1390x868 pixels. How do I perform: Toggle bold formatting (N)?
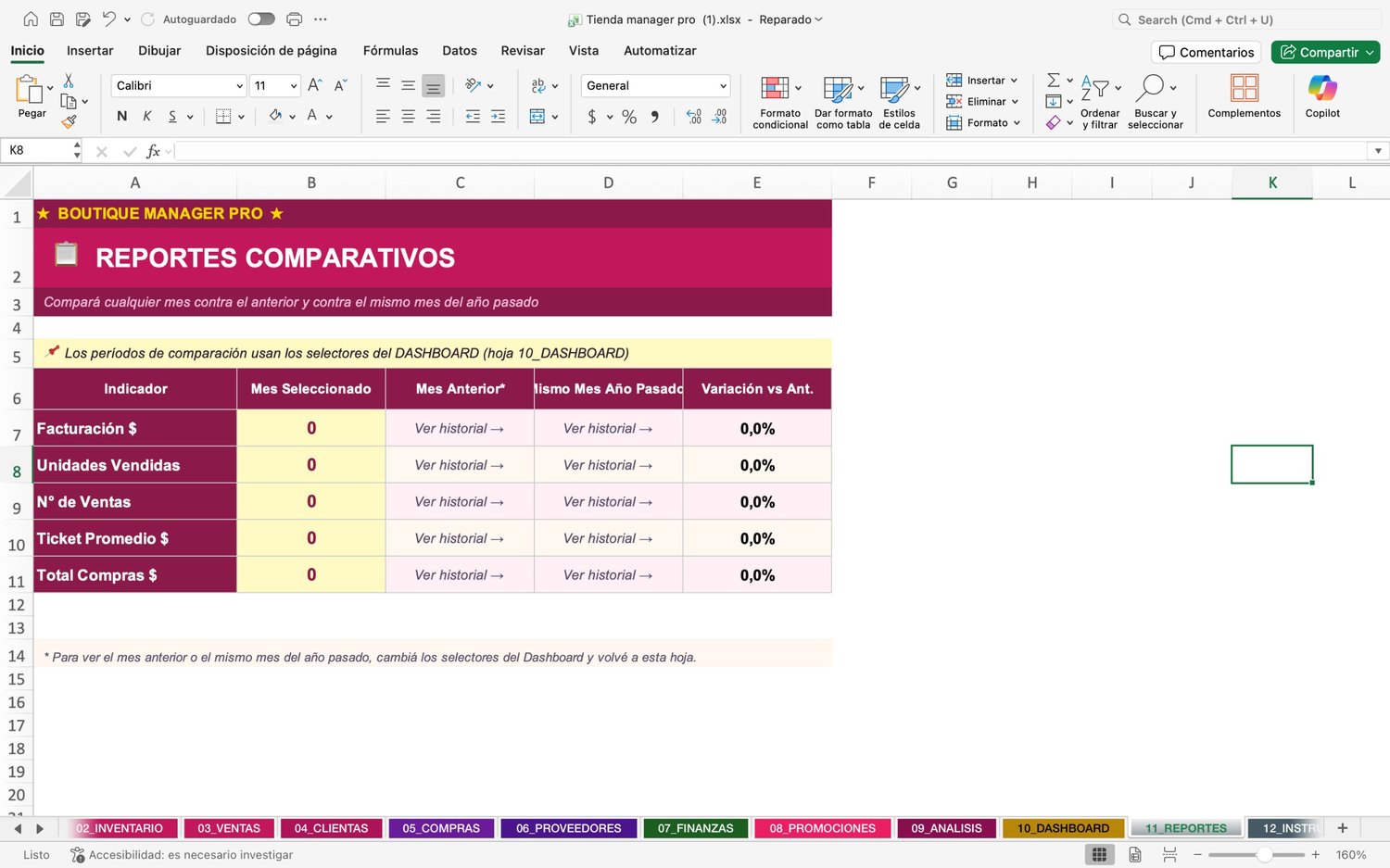(122, 116)
